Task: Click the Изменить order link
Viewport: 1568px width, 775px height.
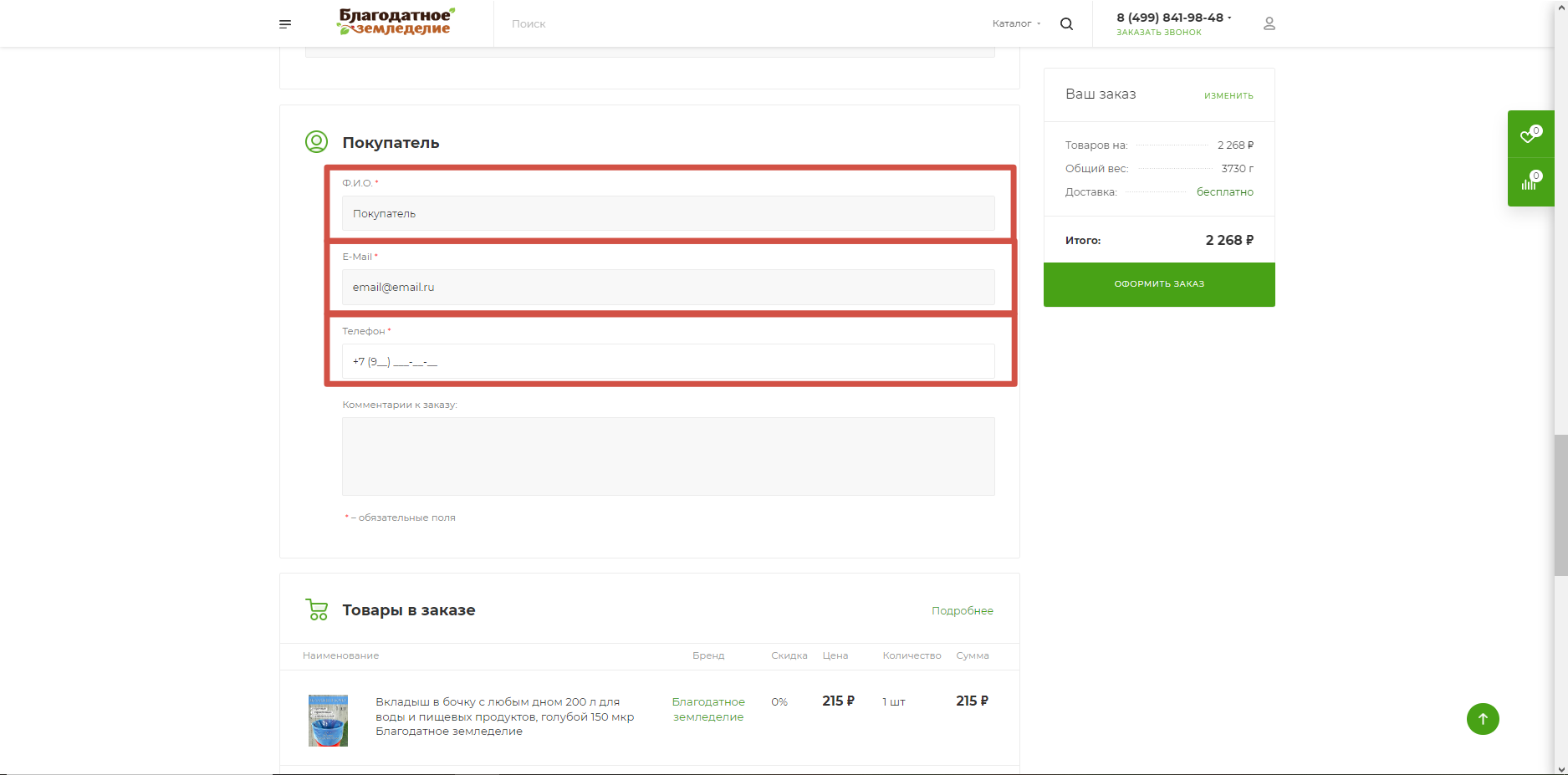Action: 1228,96
